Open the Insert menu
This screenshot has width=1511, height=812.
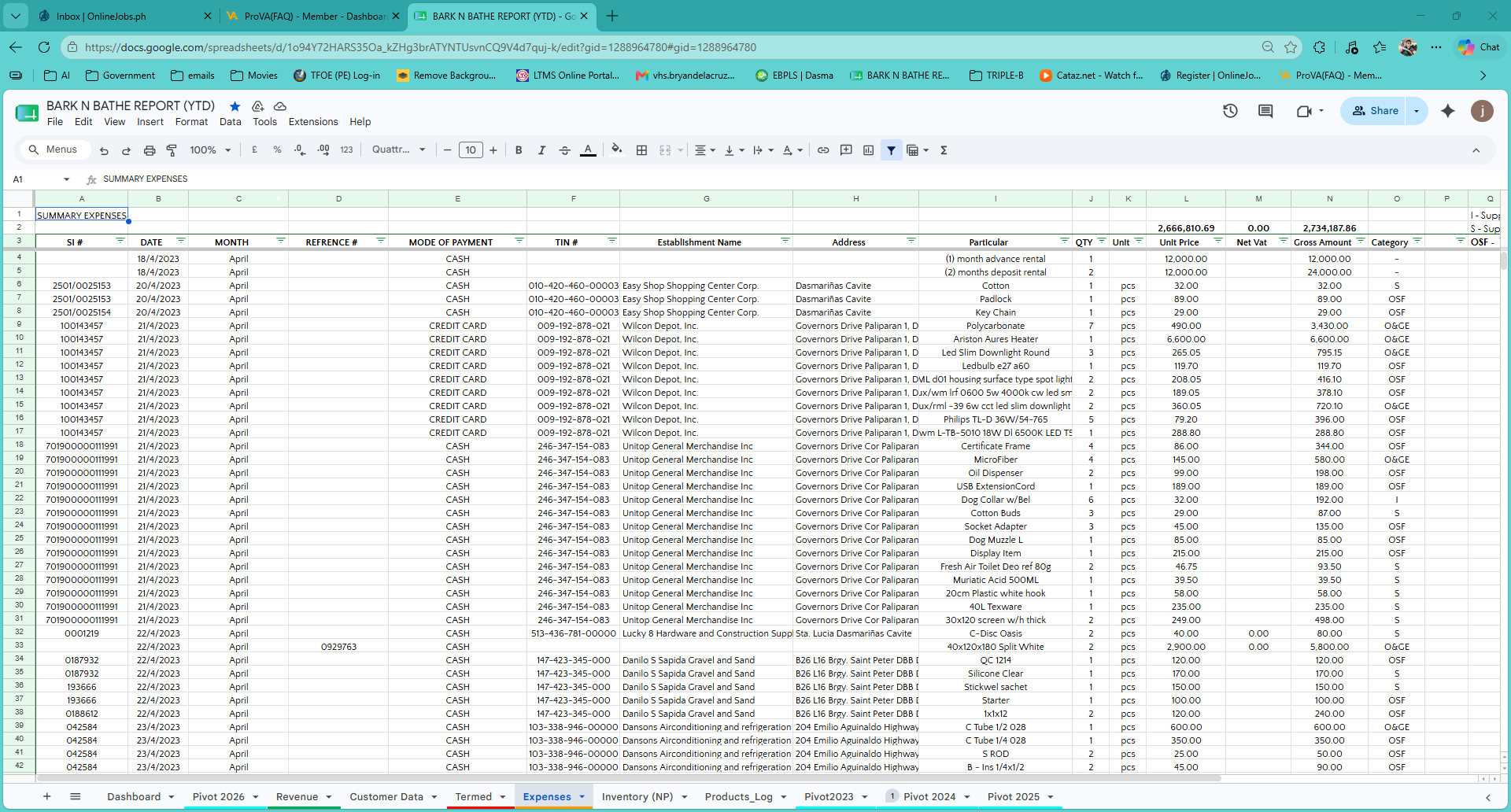150,122
